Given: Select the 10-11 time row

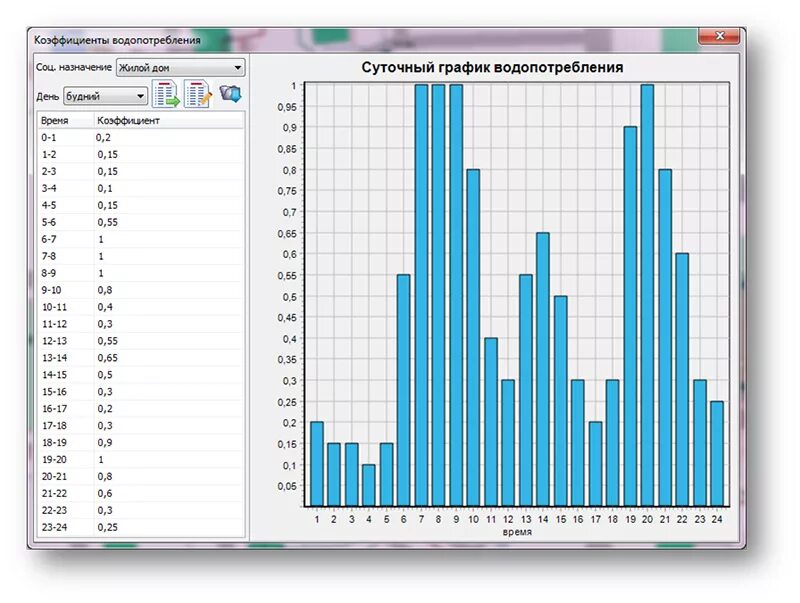Looking at the screenshot, I should [x=141, y=307].
